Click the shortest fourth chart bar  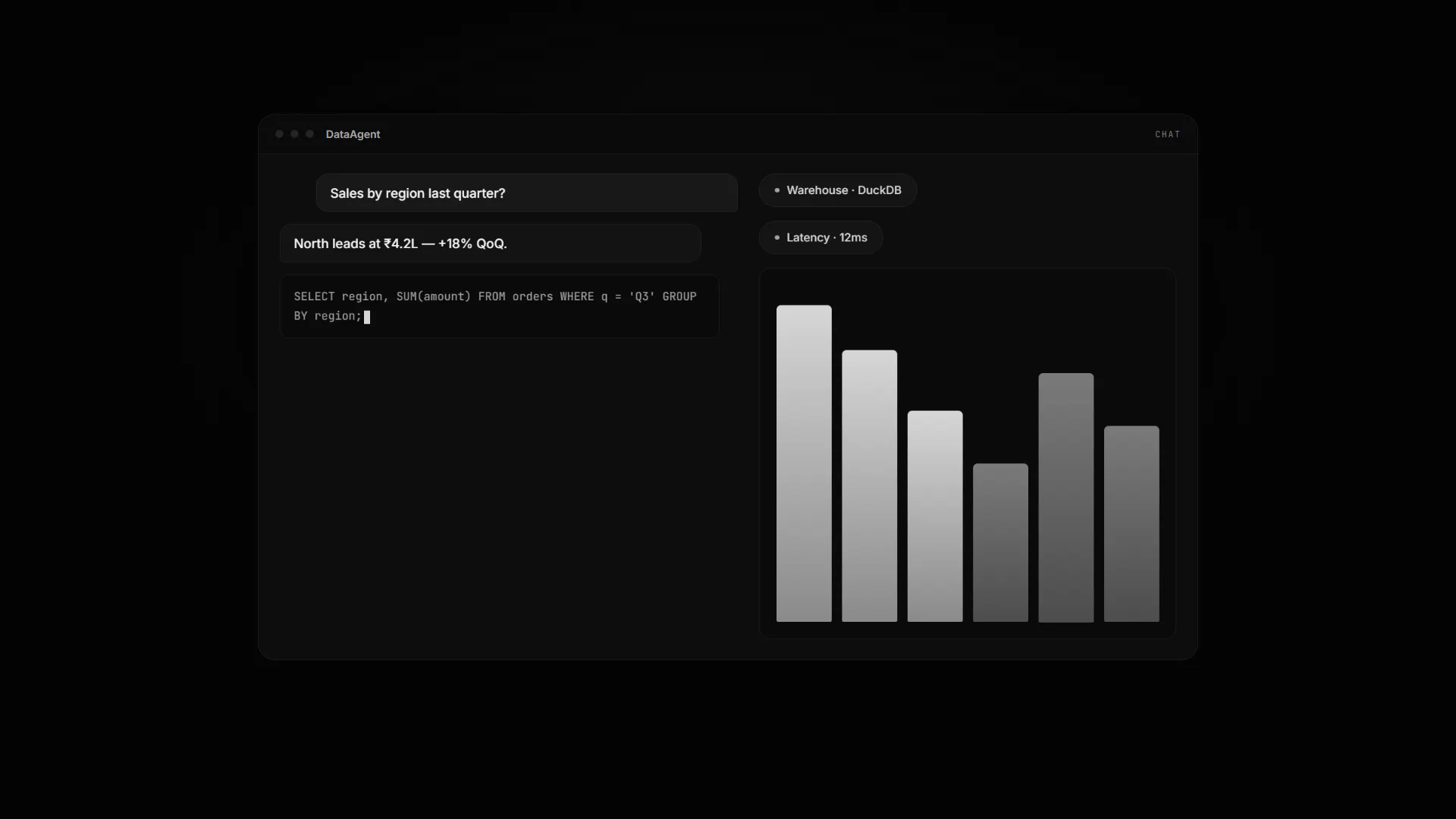point(1000,543)
